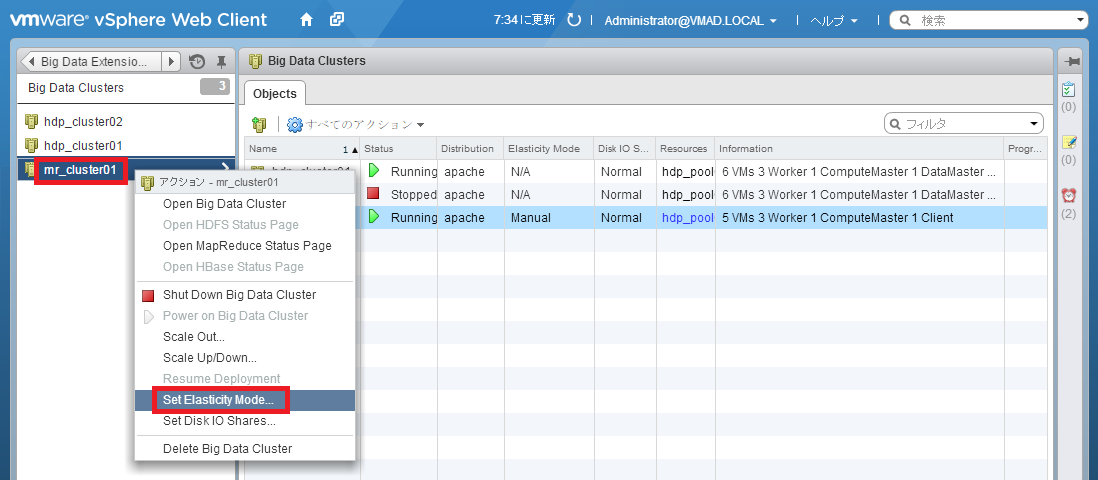Pin the navigator panel
1098x480 pixels.
(221, 62)
